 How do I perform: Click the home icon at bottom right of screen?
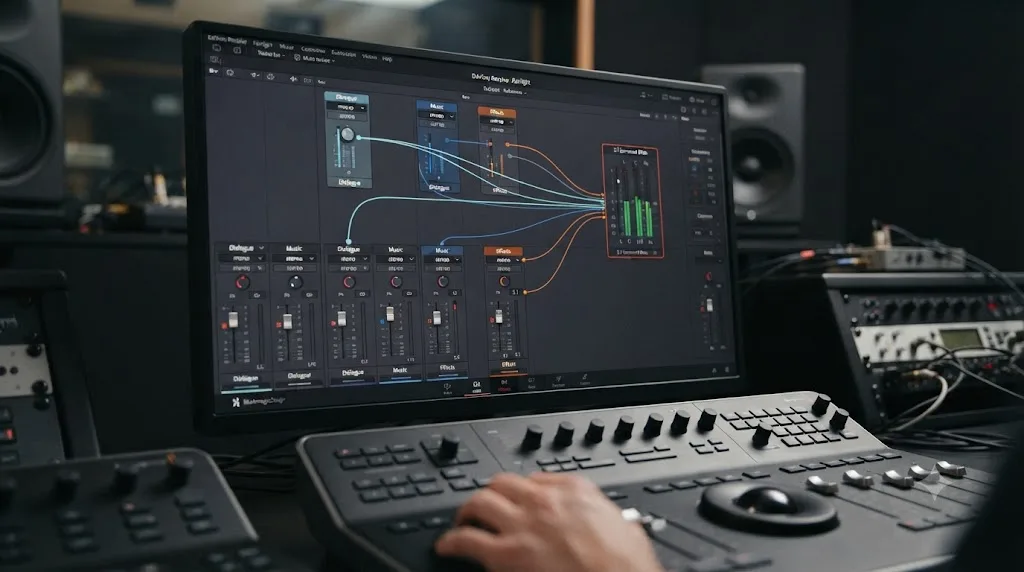pos(714,370)
